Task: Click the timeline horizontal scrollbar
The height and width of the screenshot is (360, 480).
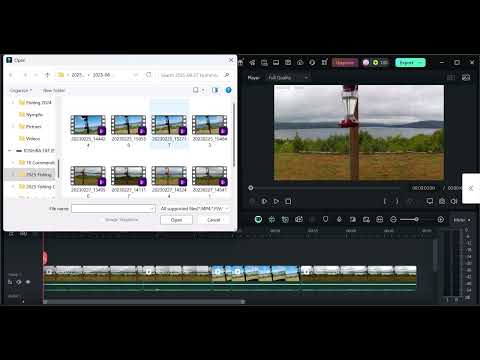Action: (x=144, y=302)
